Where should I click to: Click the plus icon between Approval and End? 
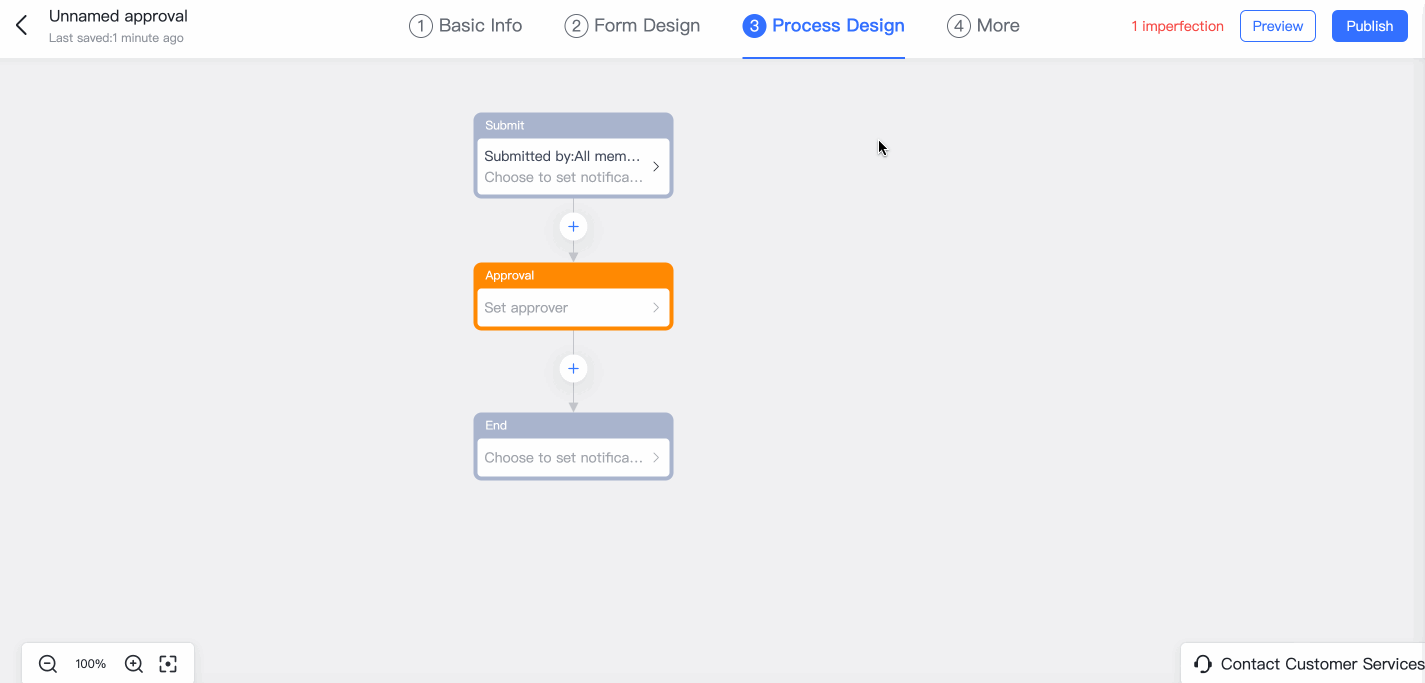(x=572, y=368)
